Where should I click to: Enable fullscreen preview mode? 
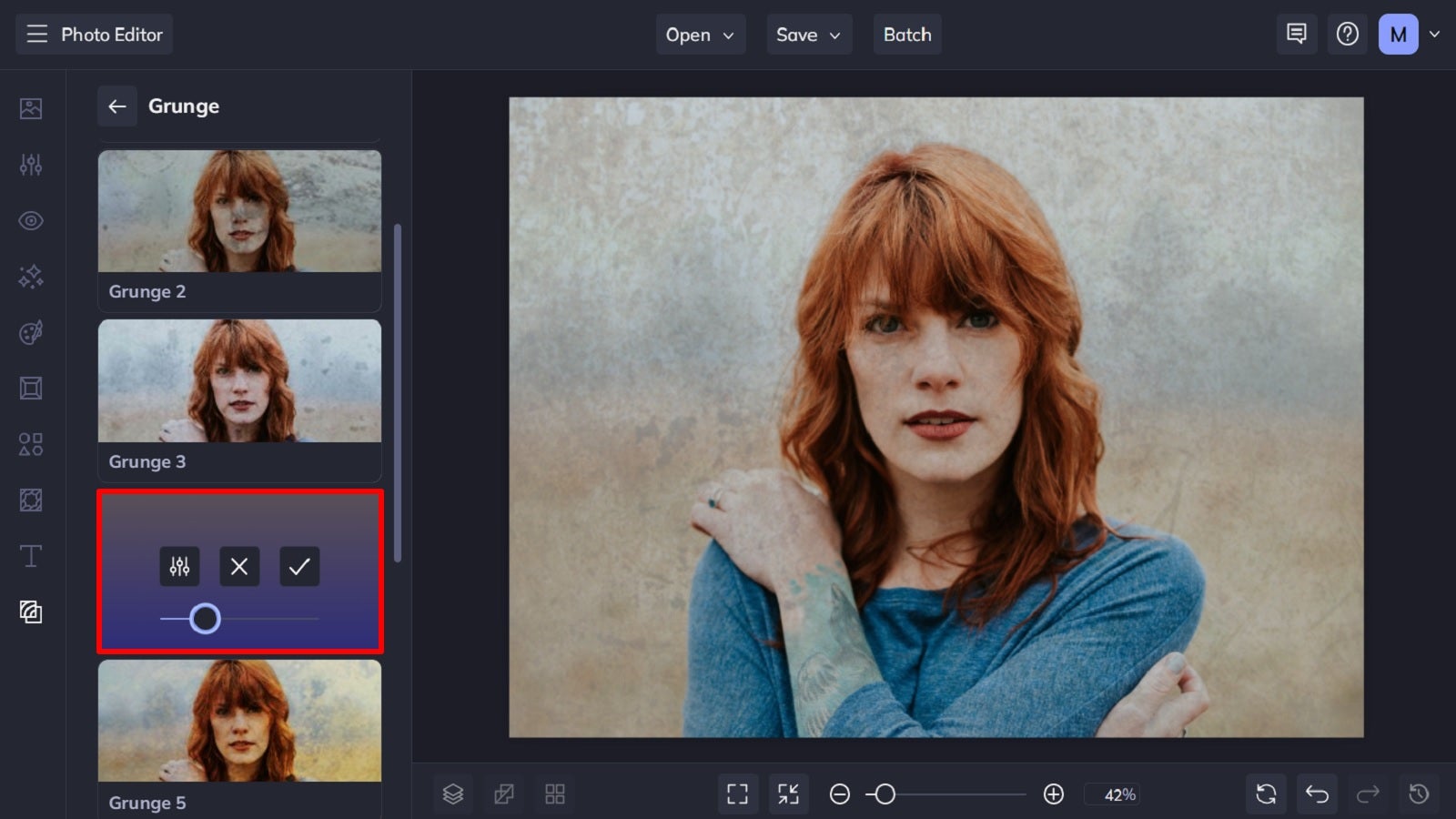738,793
